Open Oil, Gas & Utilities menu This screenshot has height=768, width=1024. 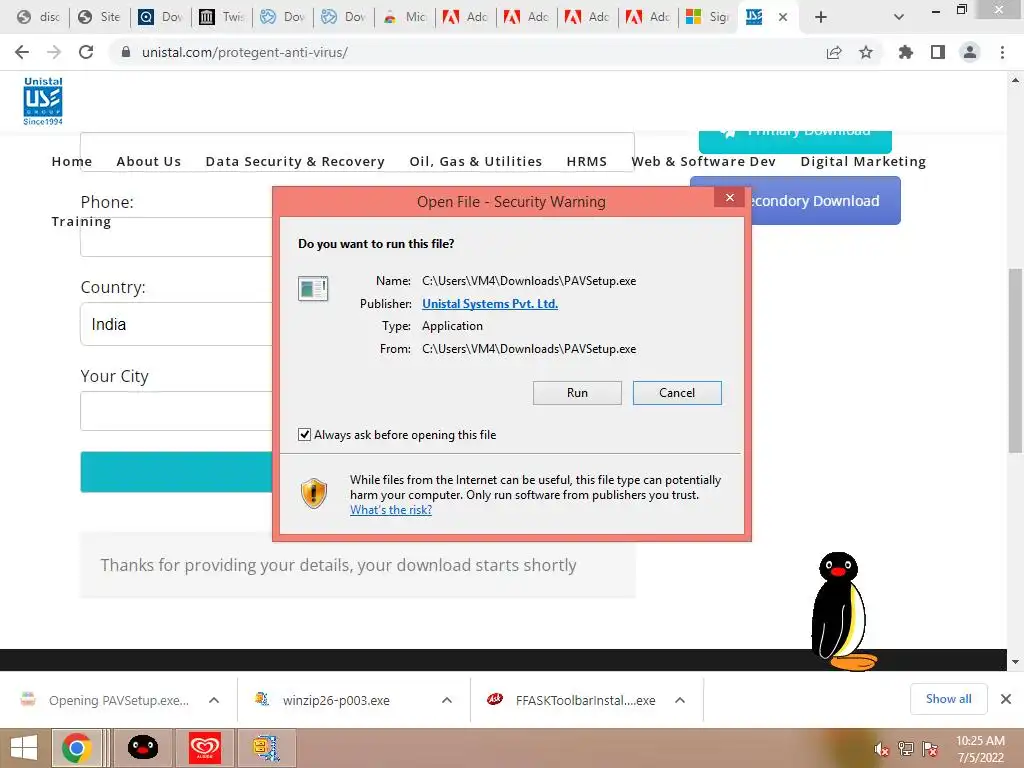[475, 161]
